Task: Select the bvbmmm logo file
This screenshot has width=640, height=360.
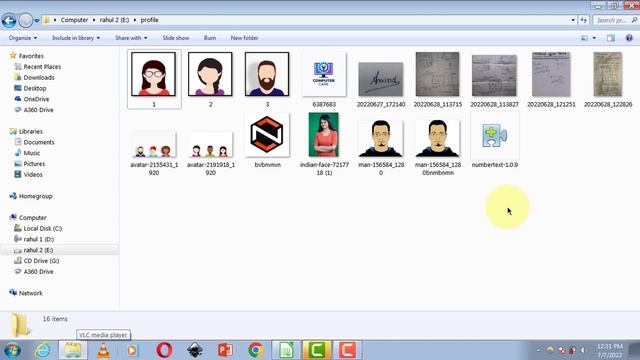Action: tap(267, 140)
